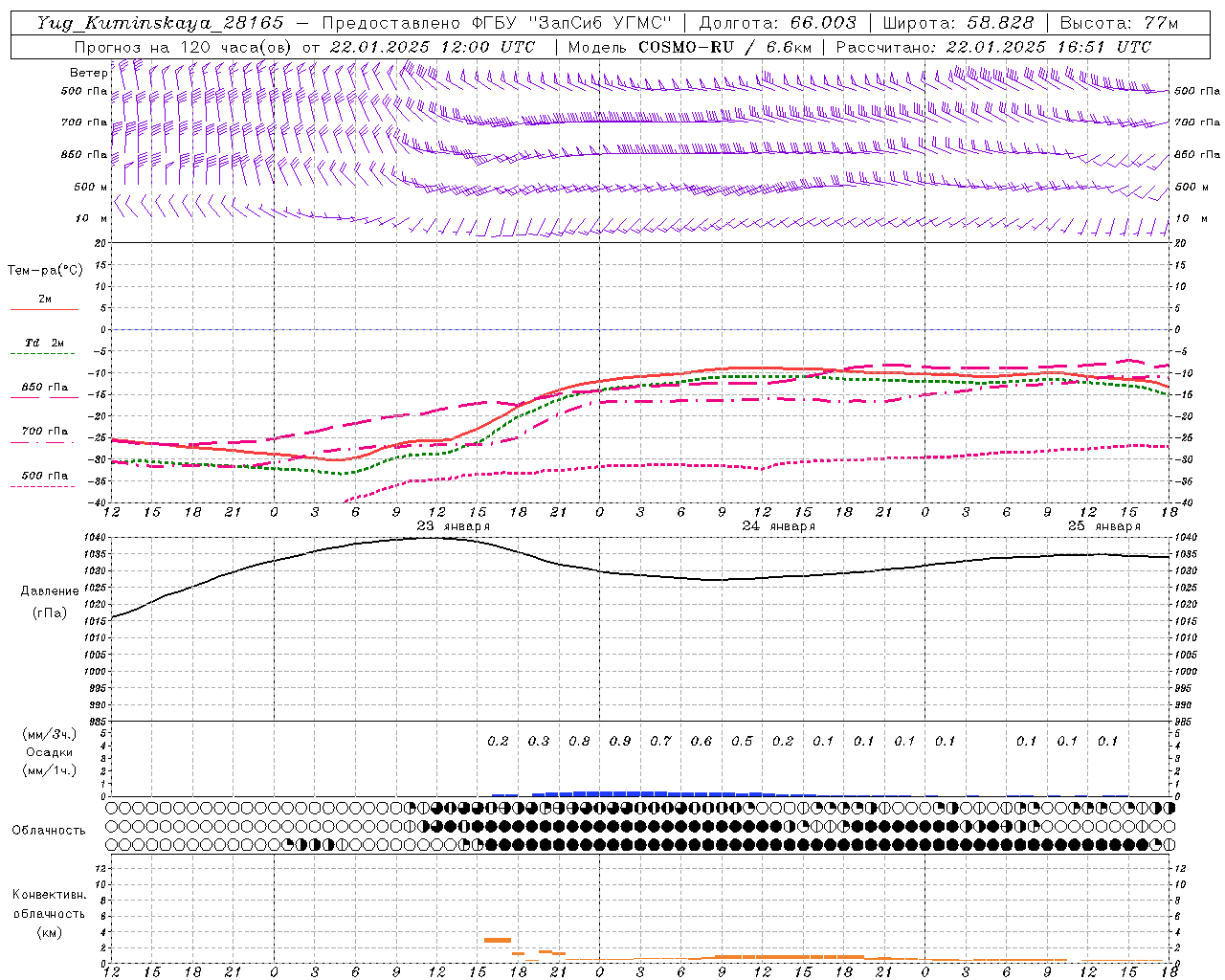This screenshot has width=1225, height=980.
Task: Select the Долгота: 66.003 header field
Action: point(777,23)
